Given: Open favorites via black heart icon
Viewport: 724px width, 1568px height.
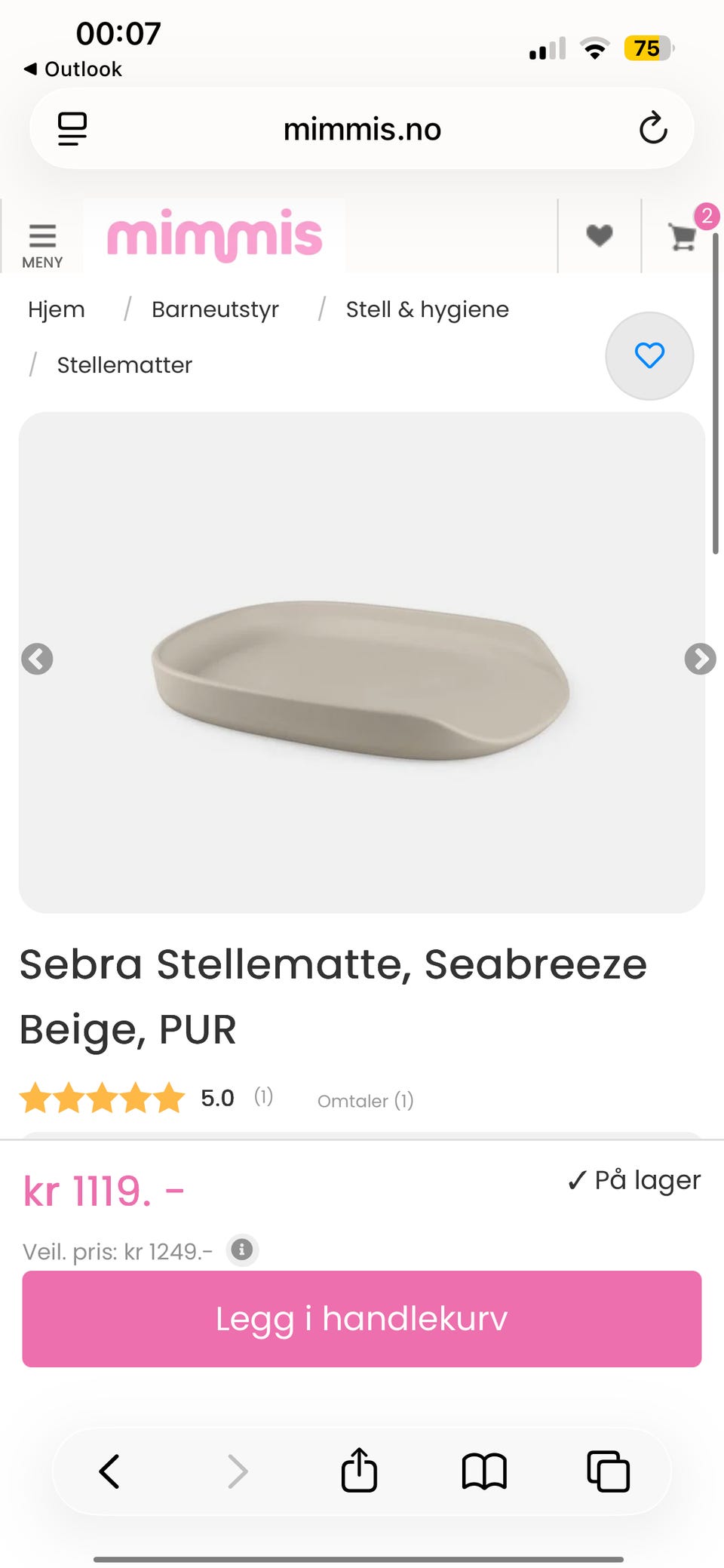Looking at the screenshot, I should 600,236.
